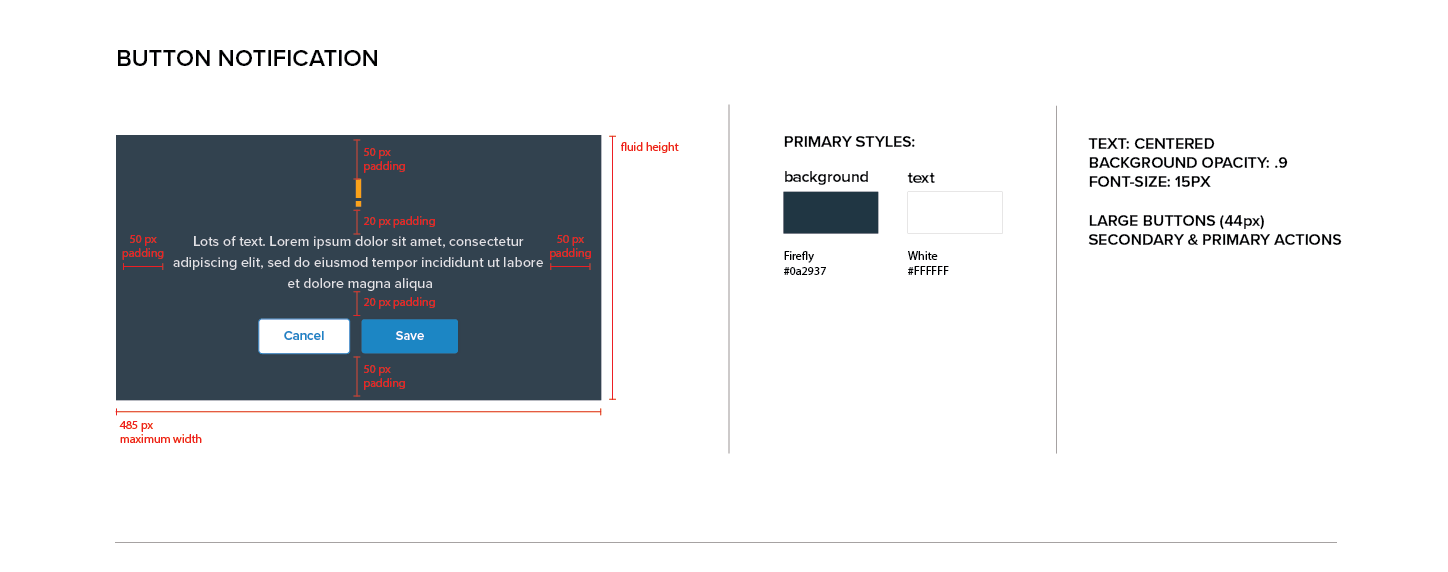Screen dimensions: 1448x572
Task: Click the red 'fluid height' annotation
Action: coord(649,147)
